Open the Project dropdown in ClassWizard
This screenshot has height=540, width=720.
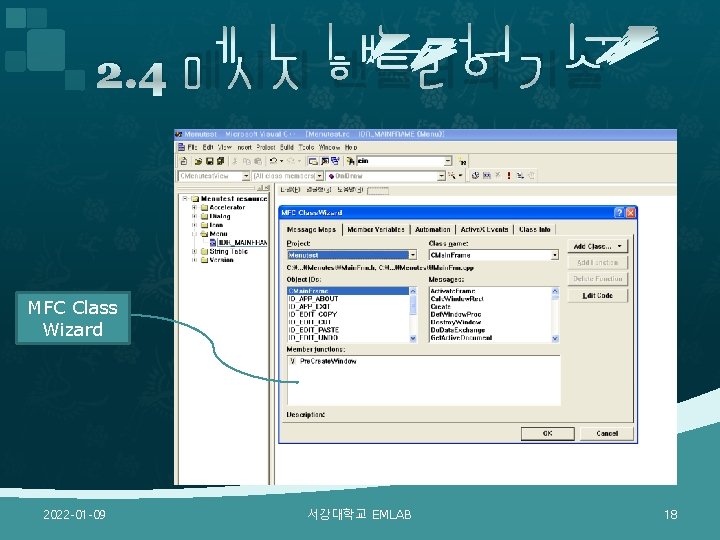[x=412, y=255]
